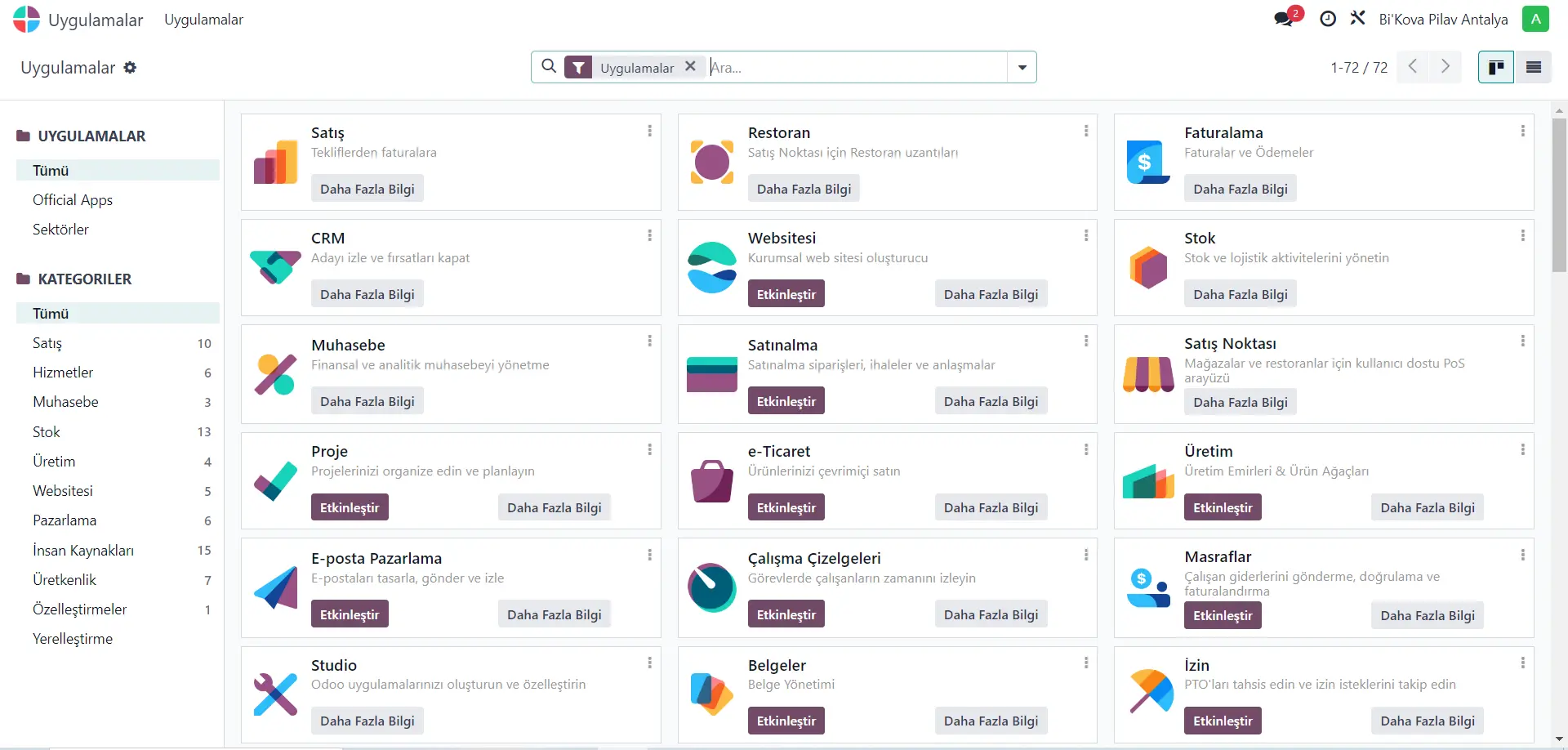
Task: Open the conversations chat bubble icon
Action: [x=1284, y=19]
